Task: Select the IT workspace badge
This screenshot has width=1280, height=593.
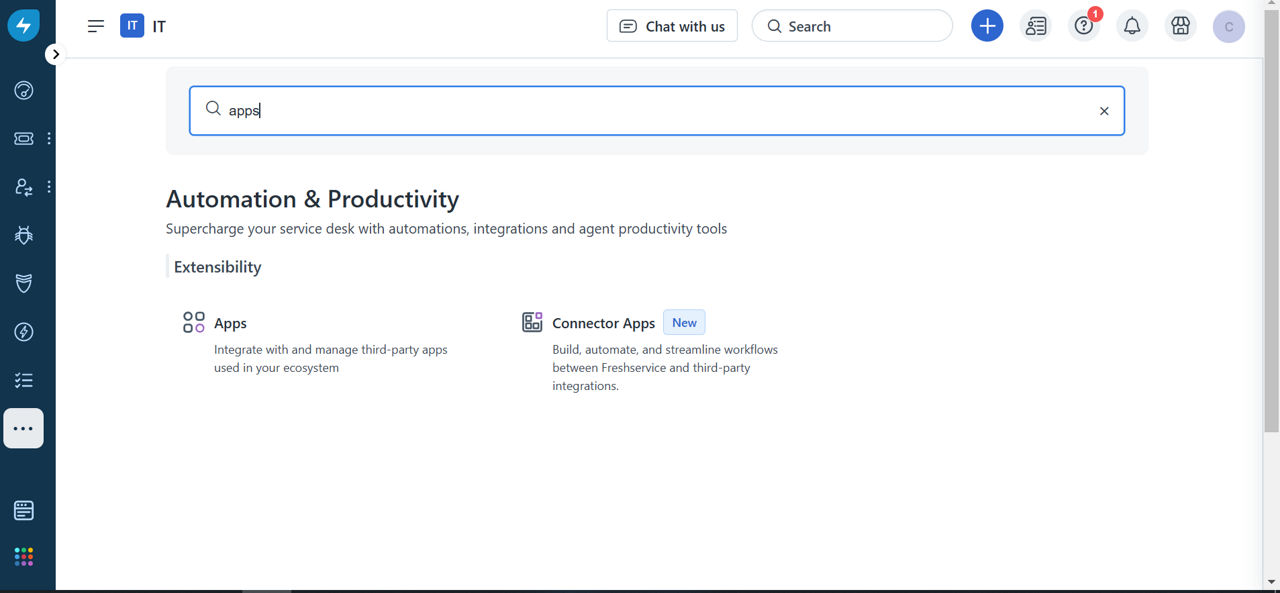Action: pos(132,26)
